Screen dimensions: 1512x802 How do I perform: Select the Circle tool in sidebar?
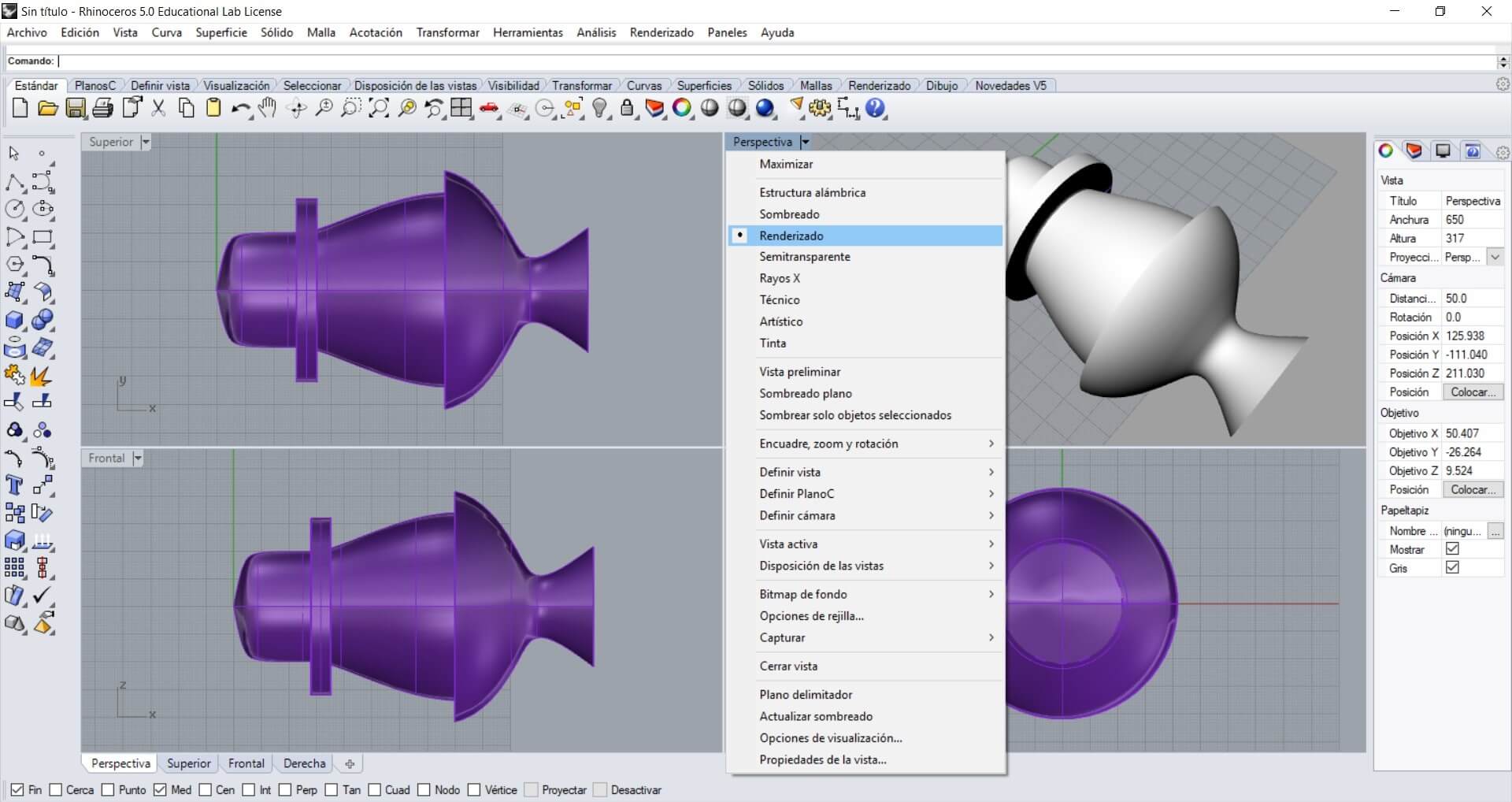(15, 209)
